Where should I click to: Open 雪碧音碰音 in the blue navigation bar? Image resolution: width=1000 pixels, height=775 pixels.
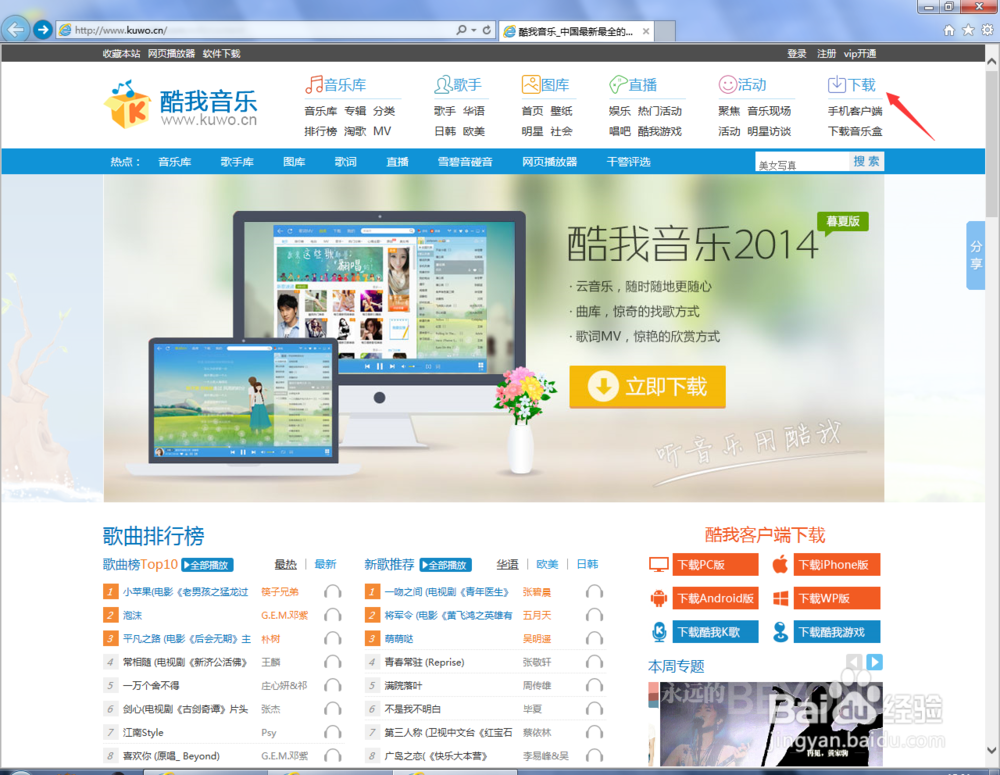tap(465, 162)
